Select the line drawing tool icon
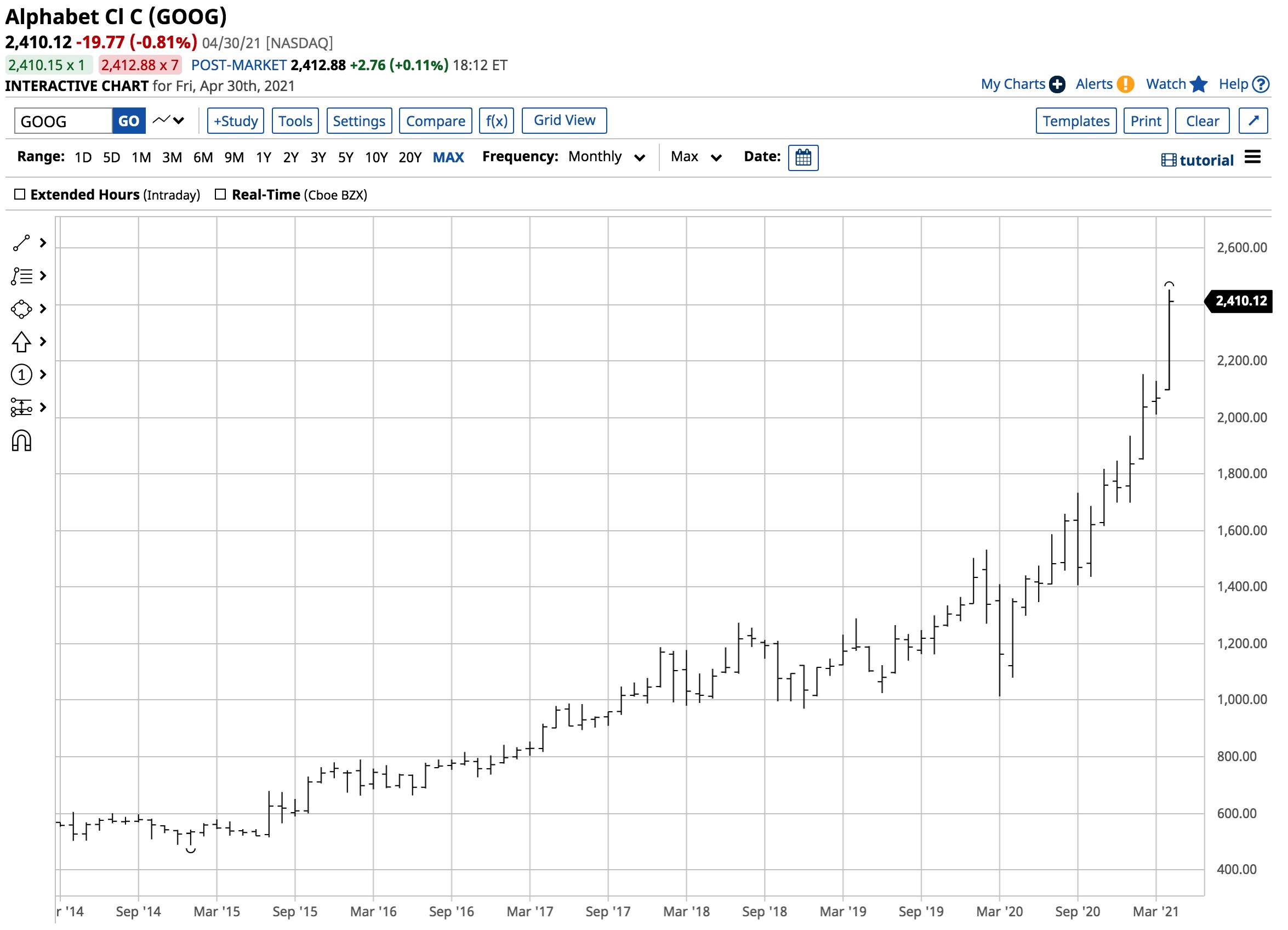The width and height of the screenshot is (1288, 930). pyautogui.click(x=21, y=243)
